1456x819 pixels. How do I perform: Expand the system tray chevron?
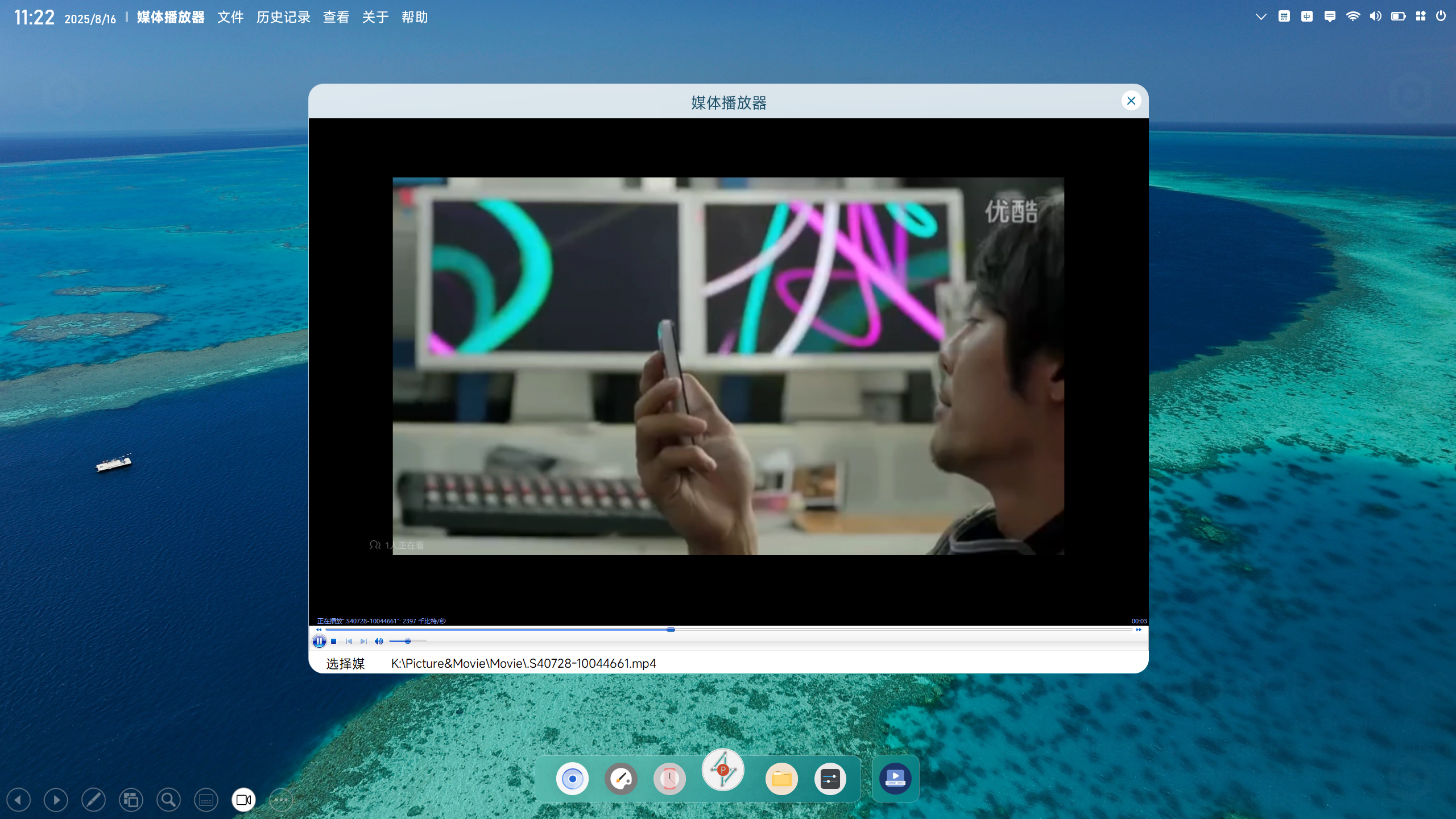pyautogui.click(x=1261, y=16)
